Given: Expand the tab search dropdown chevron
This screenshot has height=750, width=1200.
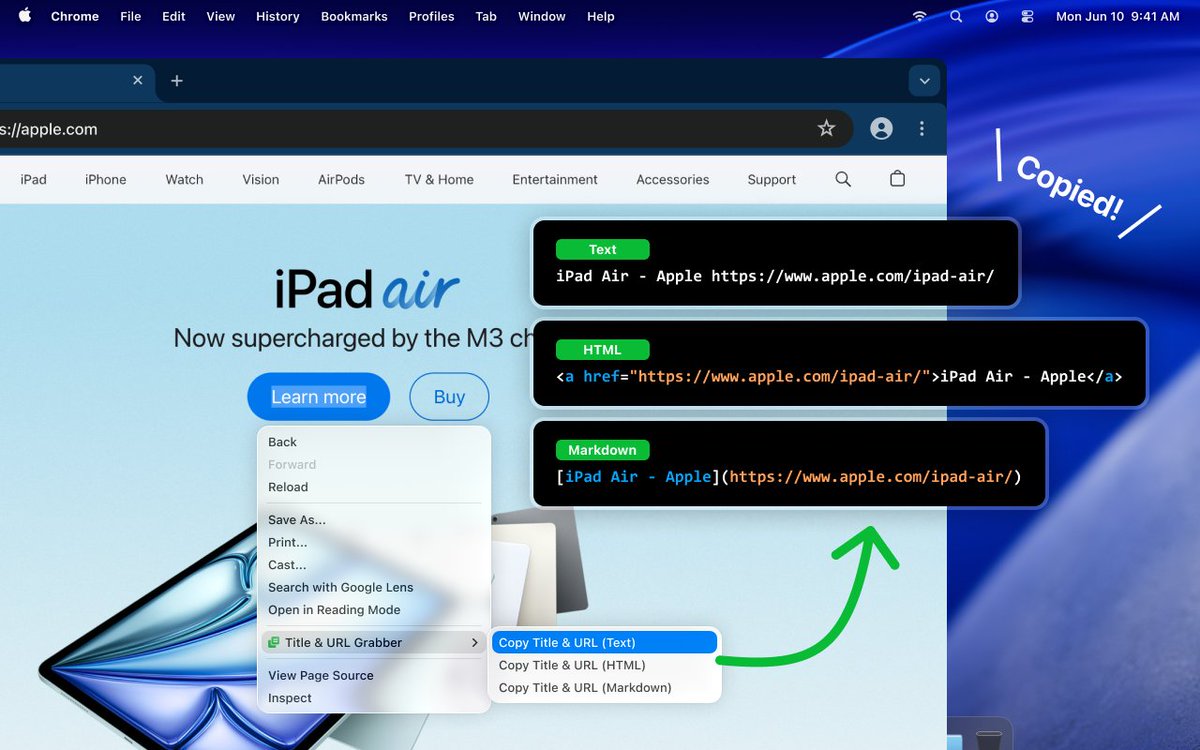Looking at the screenshot, I should (924, 81).
